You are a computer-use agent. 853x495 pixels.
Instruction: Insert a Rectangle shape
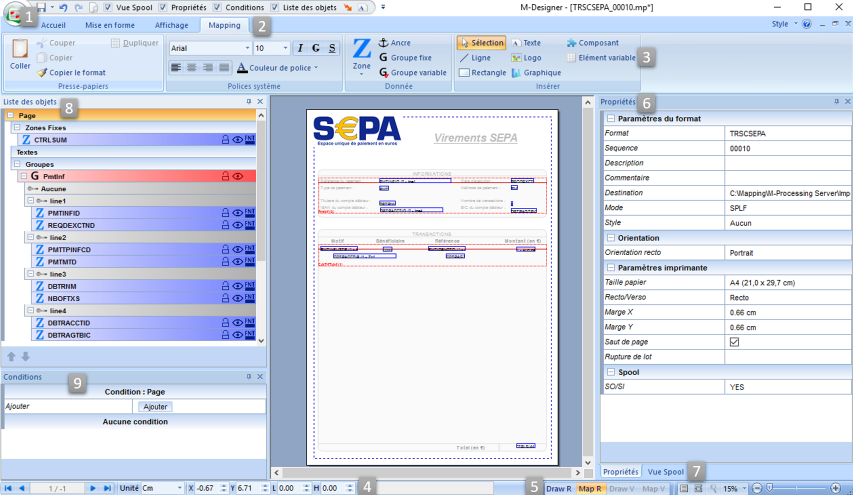pos(482,73)
